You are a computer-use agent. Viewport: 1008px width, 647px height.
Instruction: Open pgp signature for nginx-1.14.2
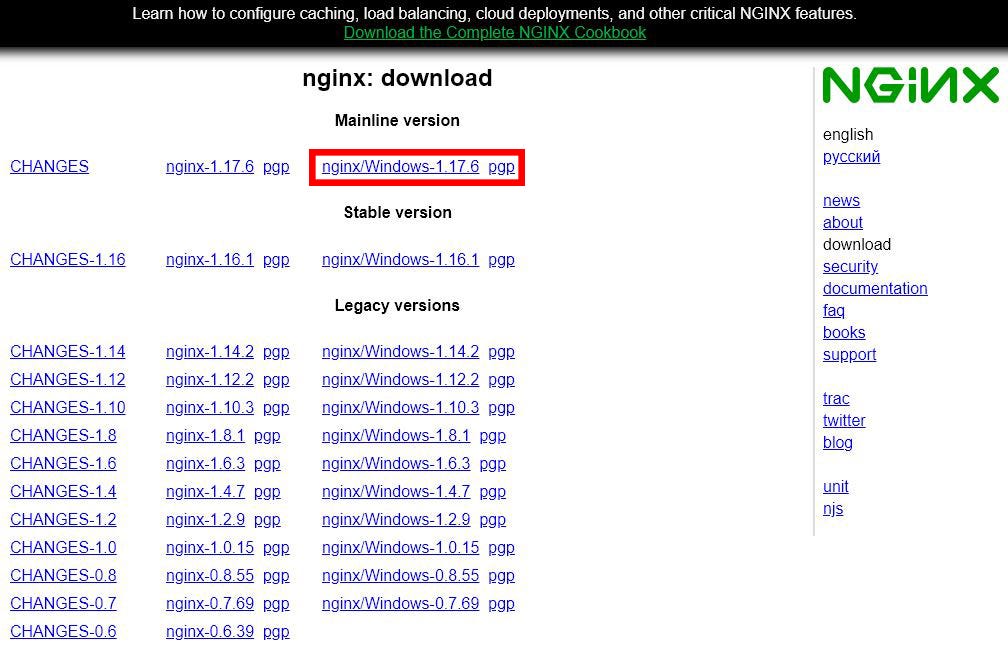[276, 352]
